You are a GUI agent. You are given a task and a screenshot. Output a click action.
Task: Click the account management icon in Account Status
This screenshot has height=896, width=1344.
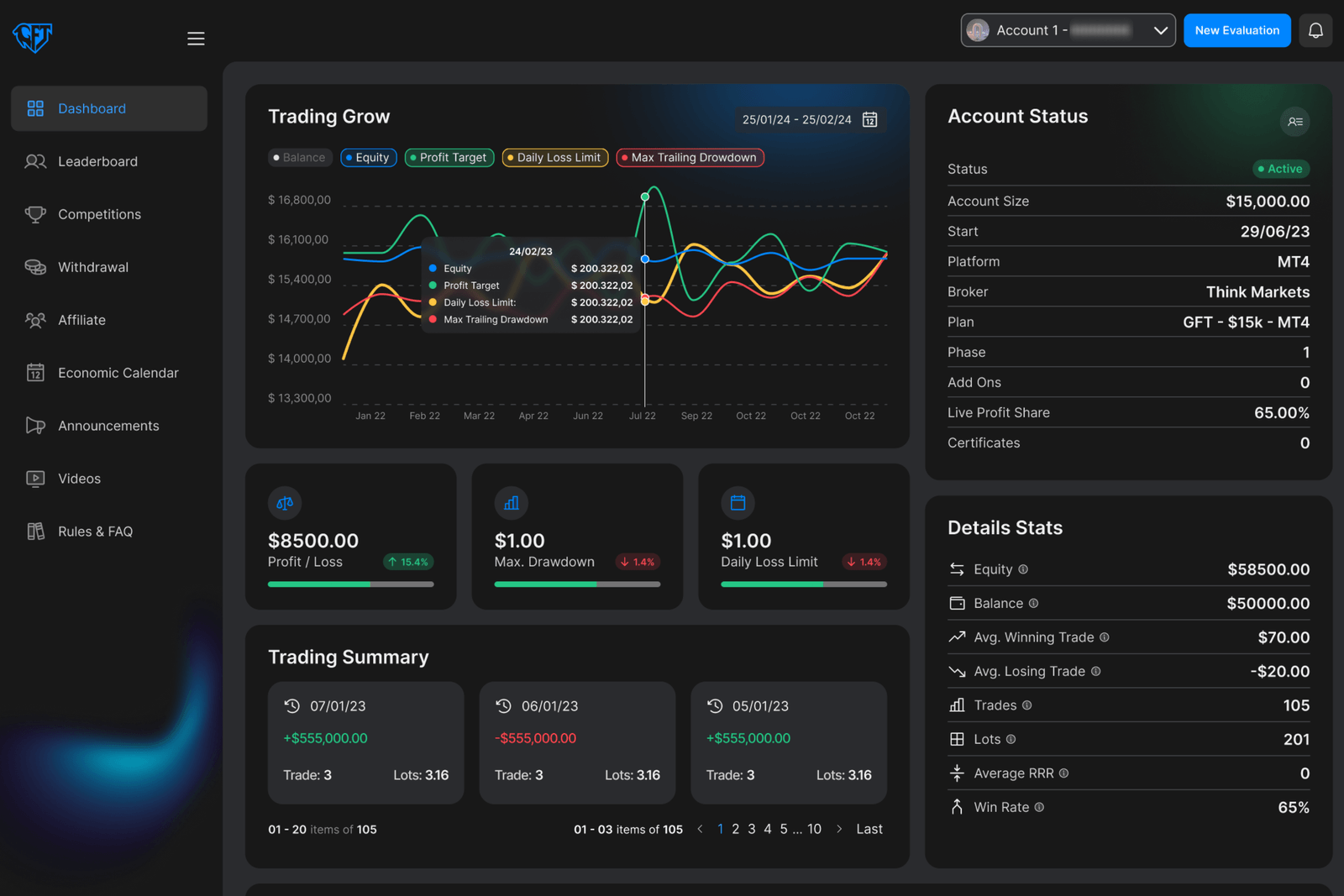tap(1295, 122)
